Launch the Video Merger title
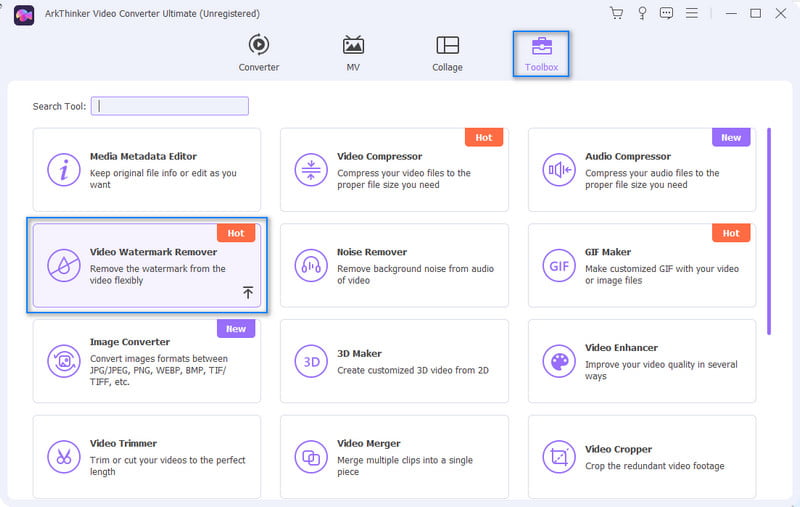The height and width of the screenshot is (507, 800). point(368,443)
